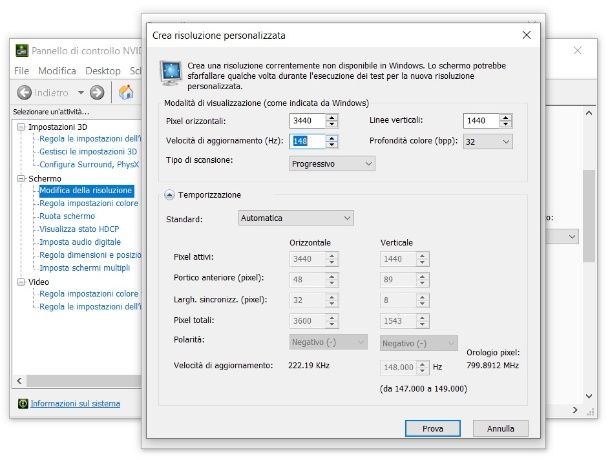Select Visualizza stato HDCP
Screen dimensions: 610x460
[79, 229]
